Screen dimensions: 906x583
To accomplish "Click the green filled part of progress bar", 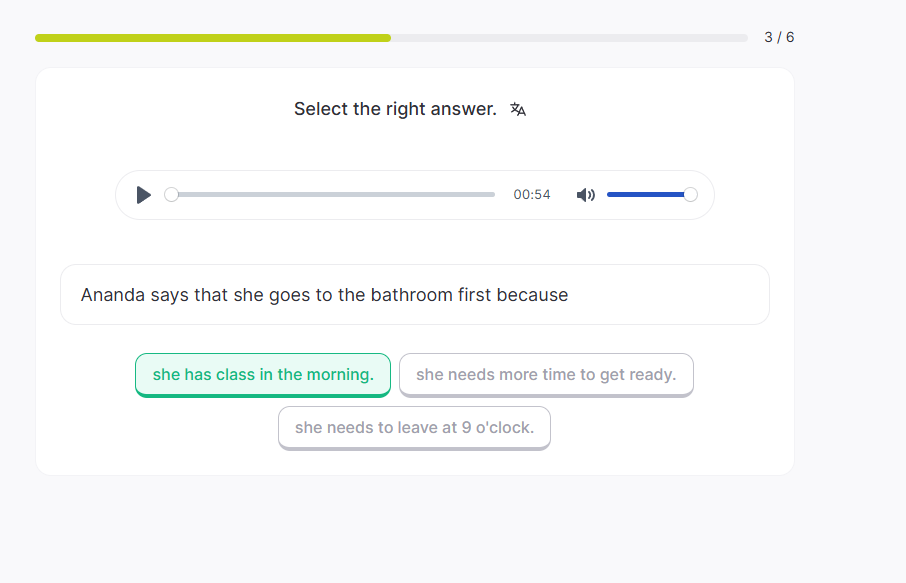I will [212, 38].
